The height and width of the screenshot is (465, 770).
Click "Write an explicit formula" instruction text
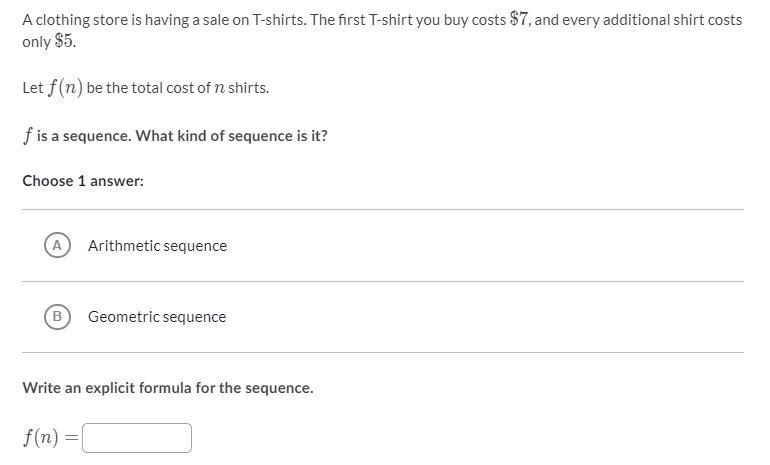(168, 388)
